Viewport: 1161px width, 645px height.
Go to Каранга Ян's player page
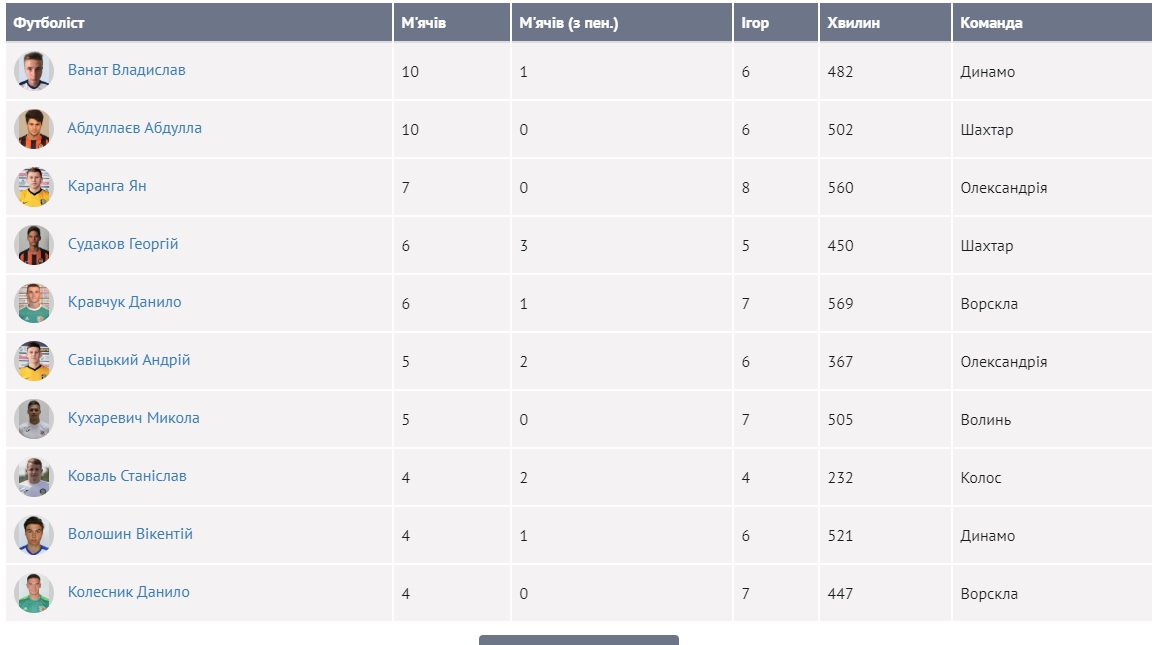[x=107, y=186]
